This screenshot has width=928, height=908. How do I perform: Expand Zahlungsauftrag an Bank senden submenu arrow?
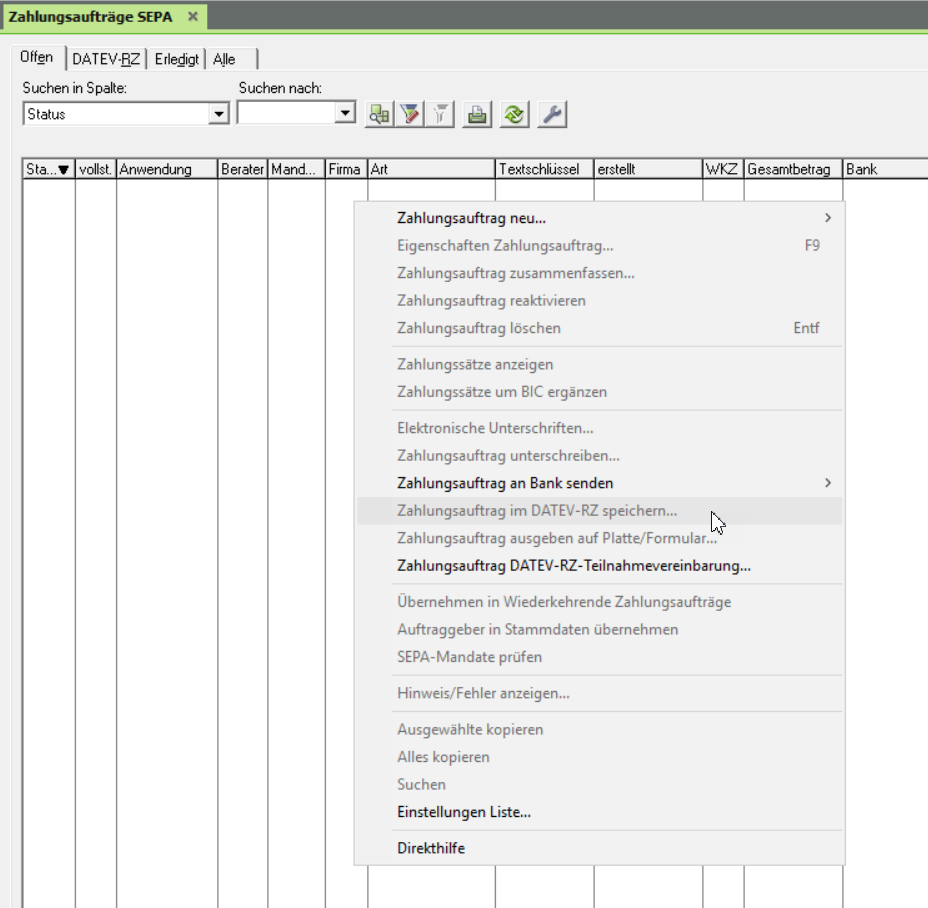tap(828, 483)
